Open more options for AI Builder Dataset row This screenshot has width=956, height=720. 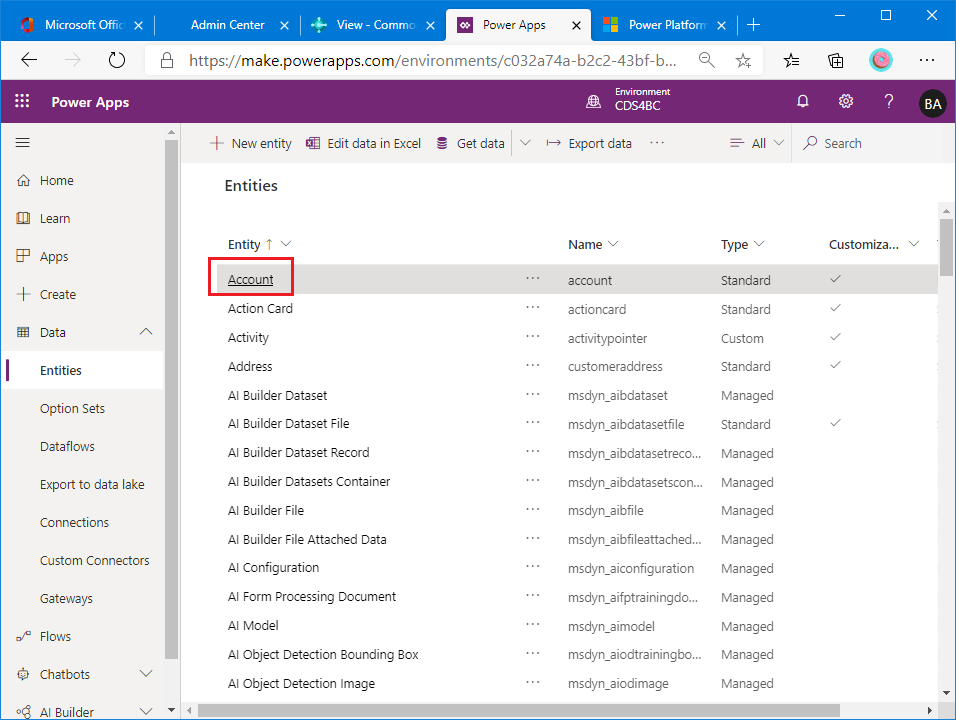coord(533,394)
